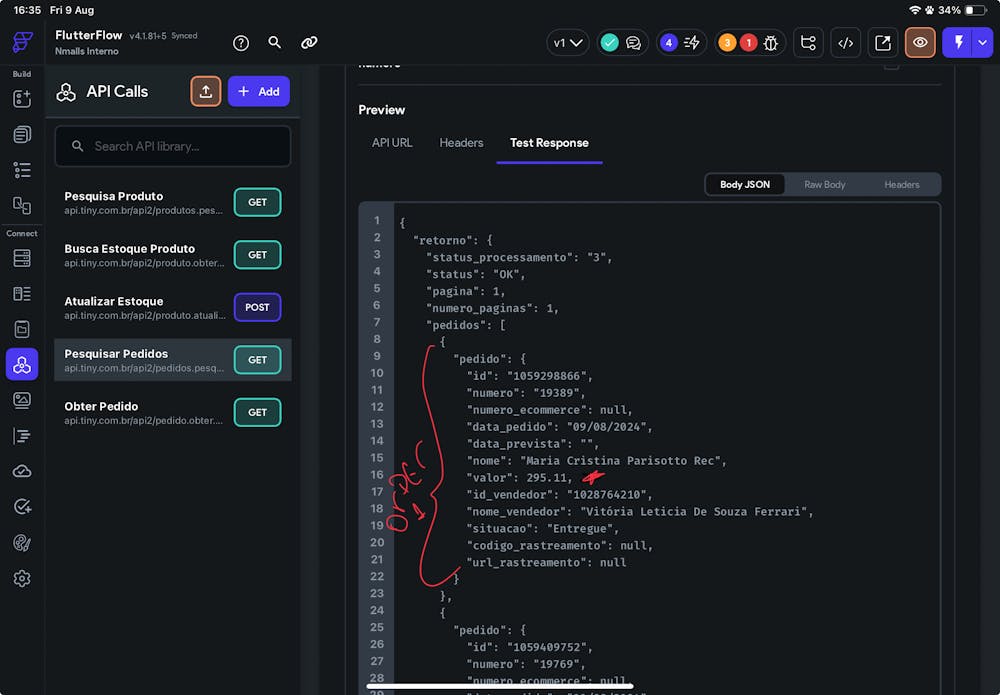Open the Firestore database sidebar icon
Screen dimensions: 1000x695
pos(22,258)
